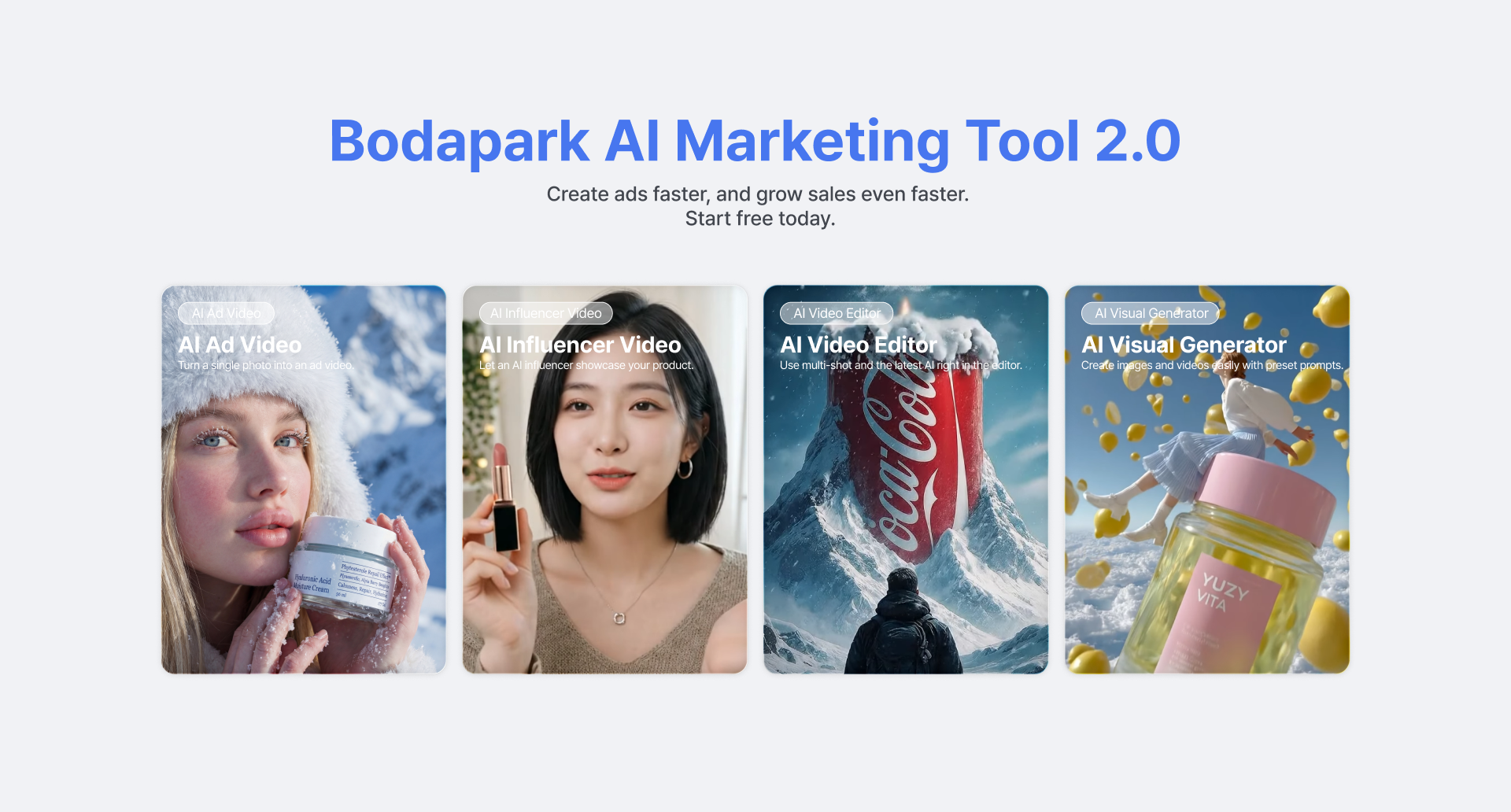The height and width of the screenshot is (812, 1511).
Task: Open the AI Visual Generator card heading
Action: point(1184,345)
